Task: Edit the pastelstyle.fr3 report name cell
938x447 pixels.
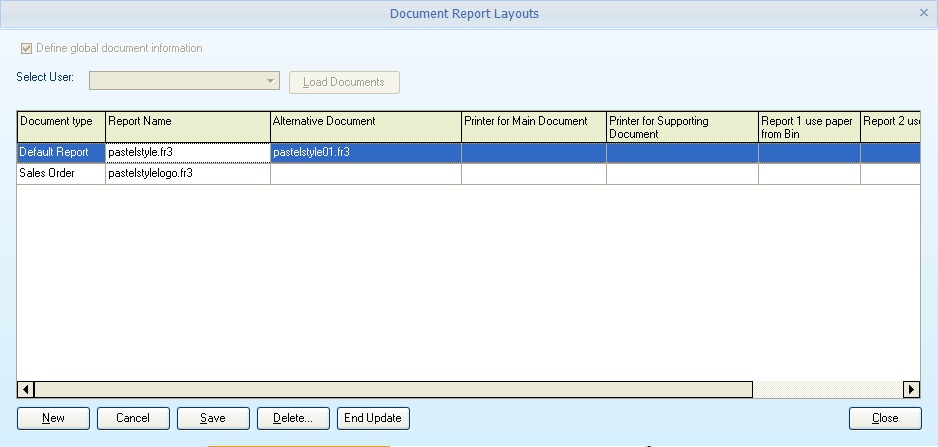Action: pyautogui.click(x=187, y=152)
